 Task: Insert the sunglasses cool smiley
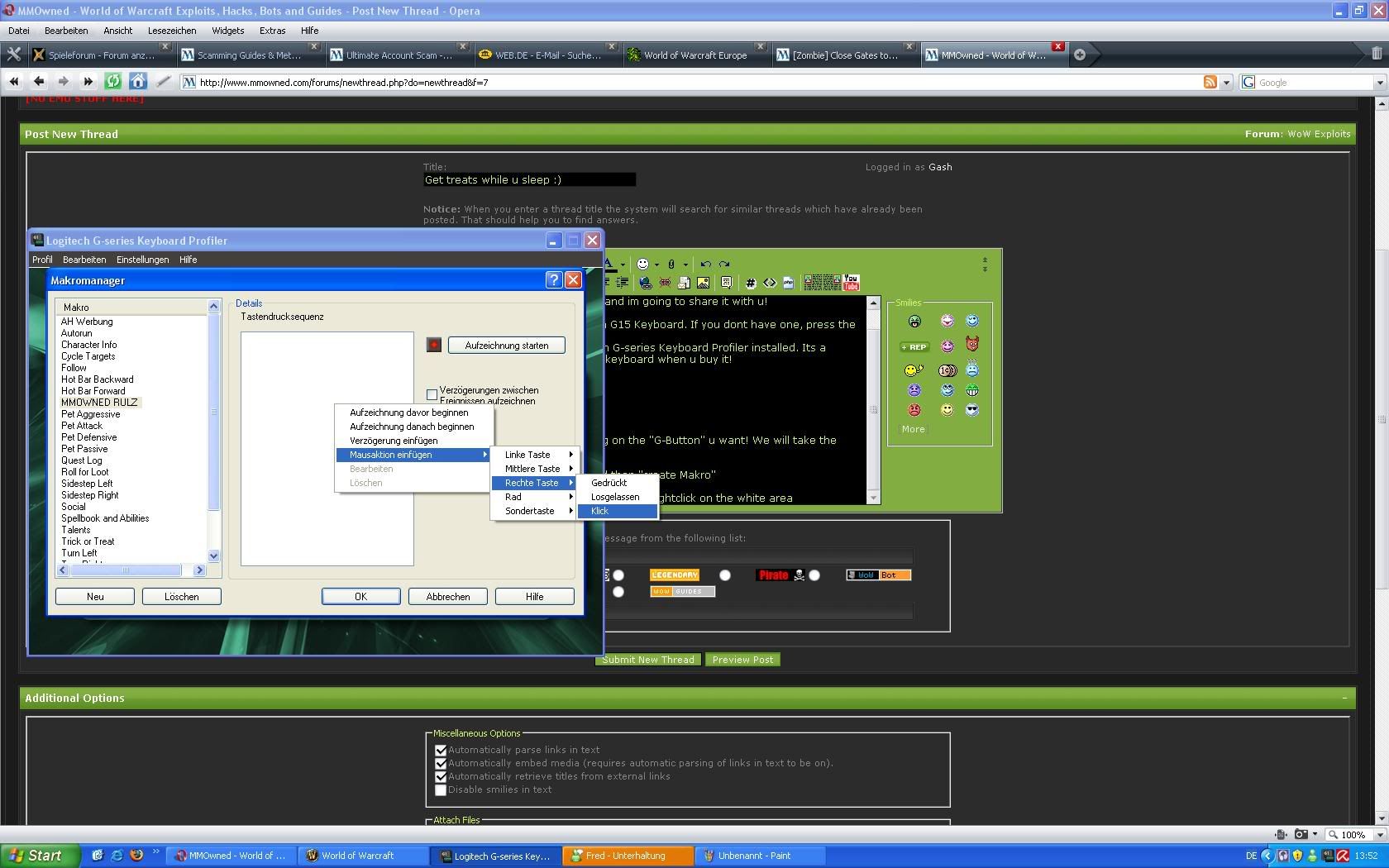972,409
